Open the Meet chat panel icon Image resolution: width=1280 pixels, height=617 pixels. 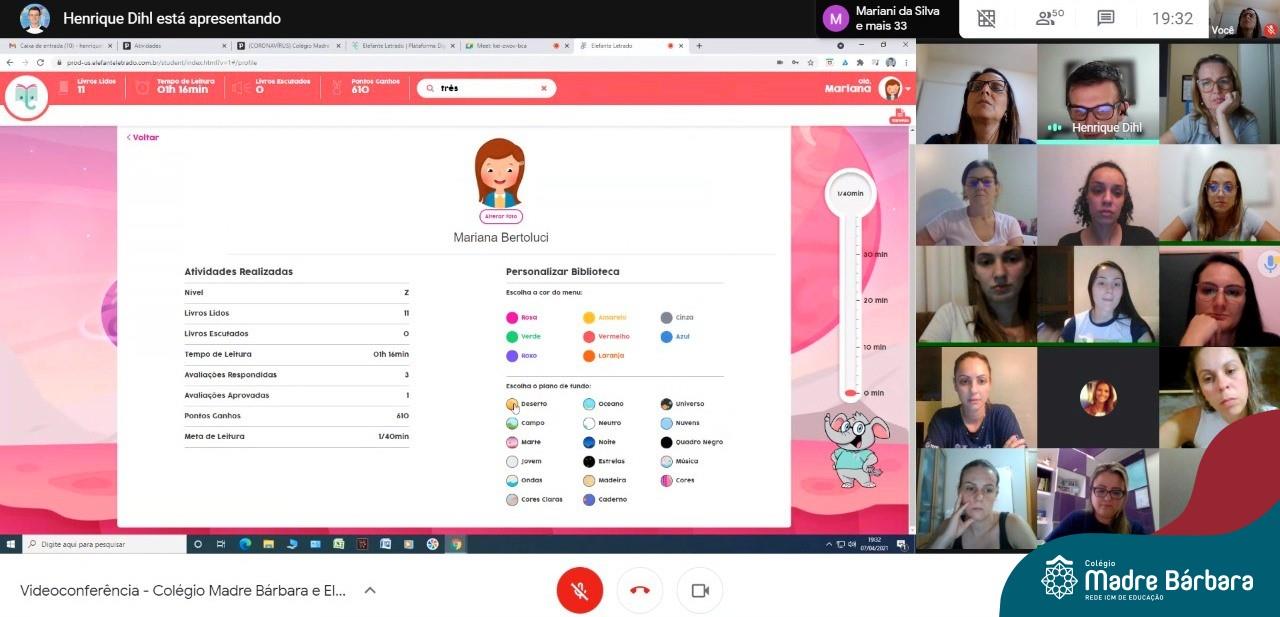click(1105, 18)
